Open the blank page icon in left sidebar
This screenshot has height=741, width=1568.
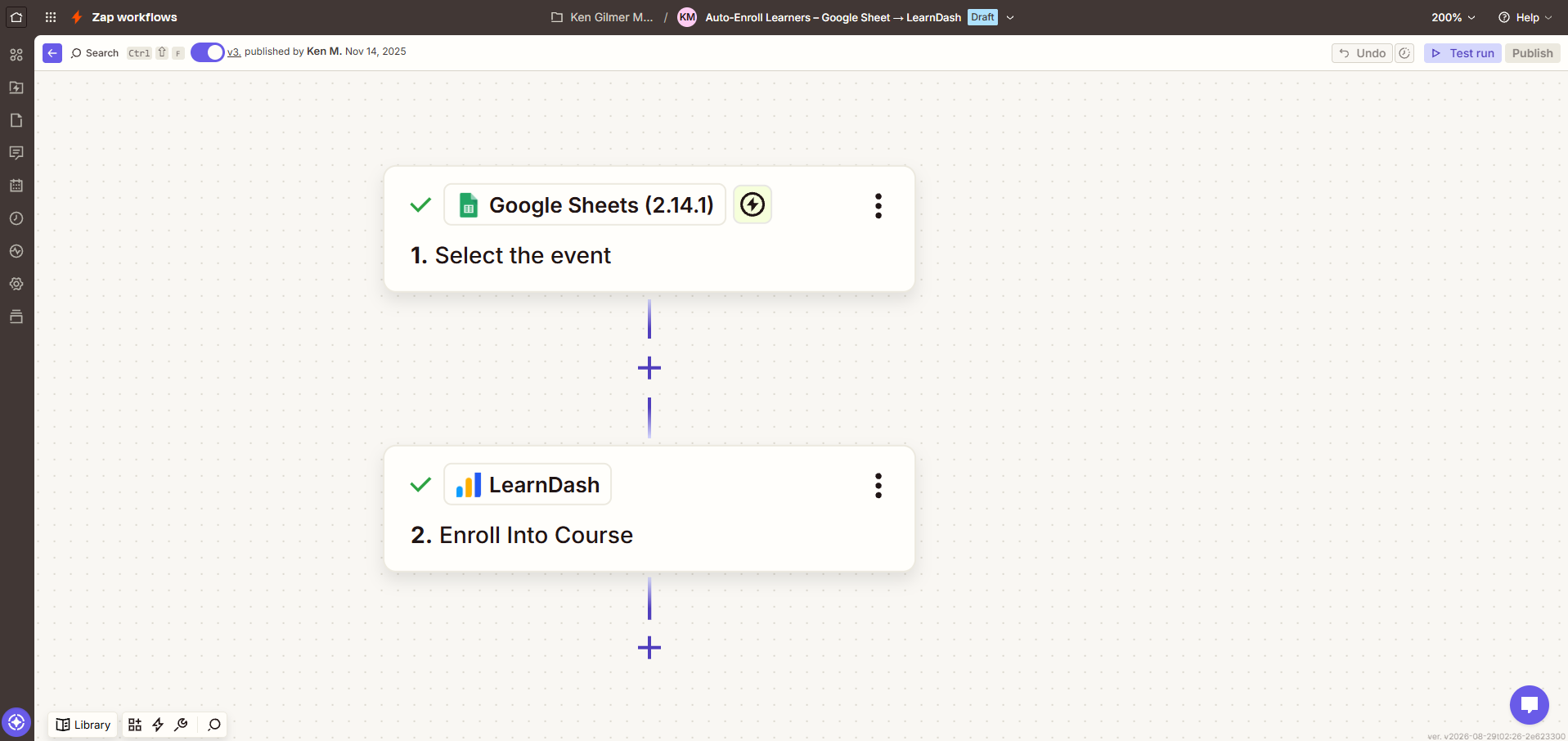click(16, 120)
